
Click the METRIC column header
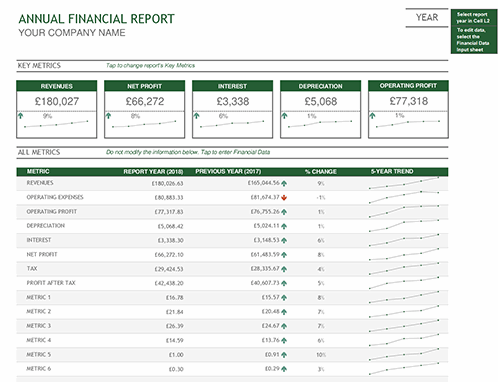pos(38,171)
